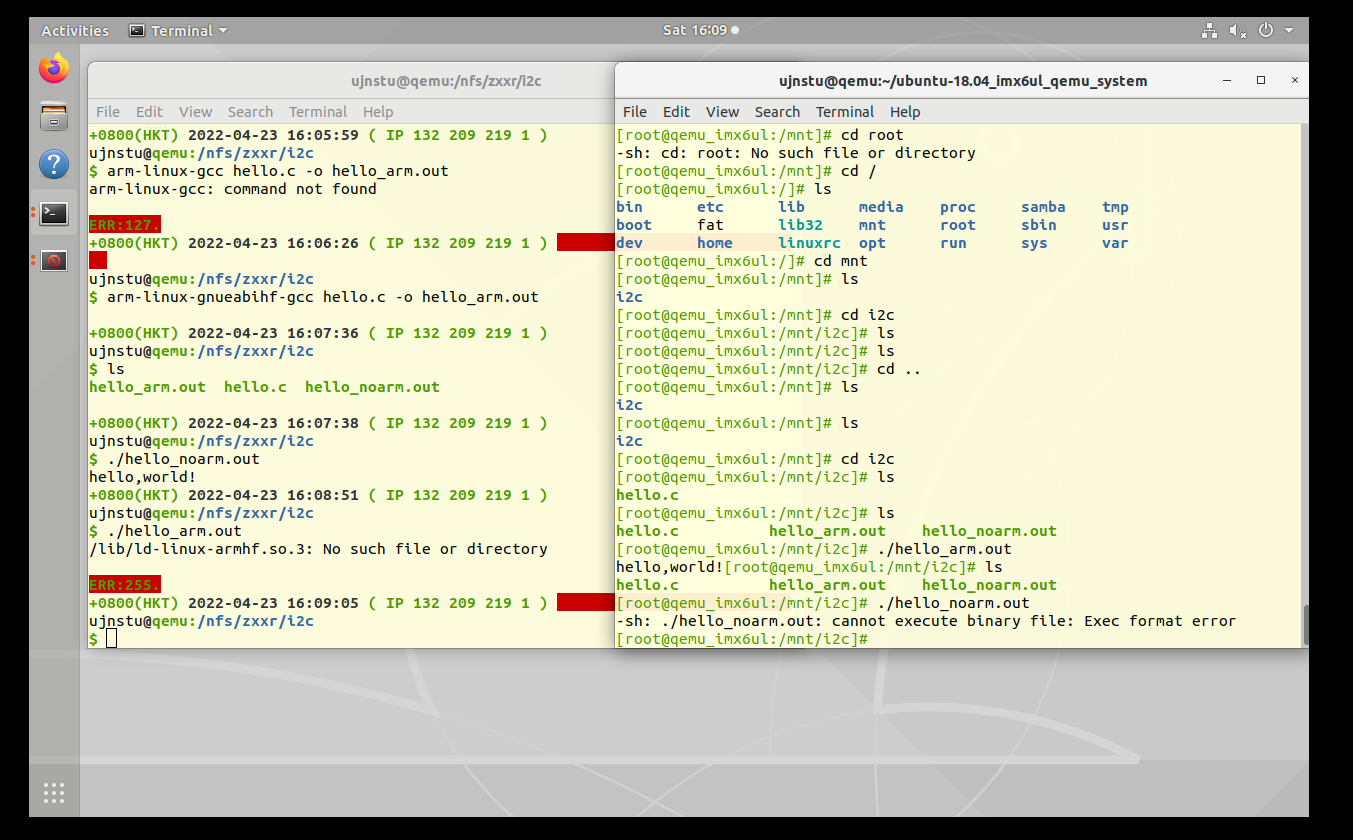The height and width of the screenshot is (840, 1353).
Task: Open Search menu in the i2c terminal window
Action: tap(250, 112)
